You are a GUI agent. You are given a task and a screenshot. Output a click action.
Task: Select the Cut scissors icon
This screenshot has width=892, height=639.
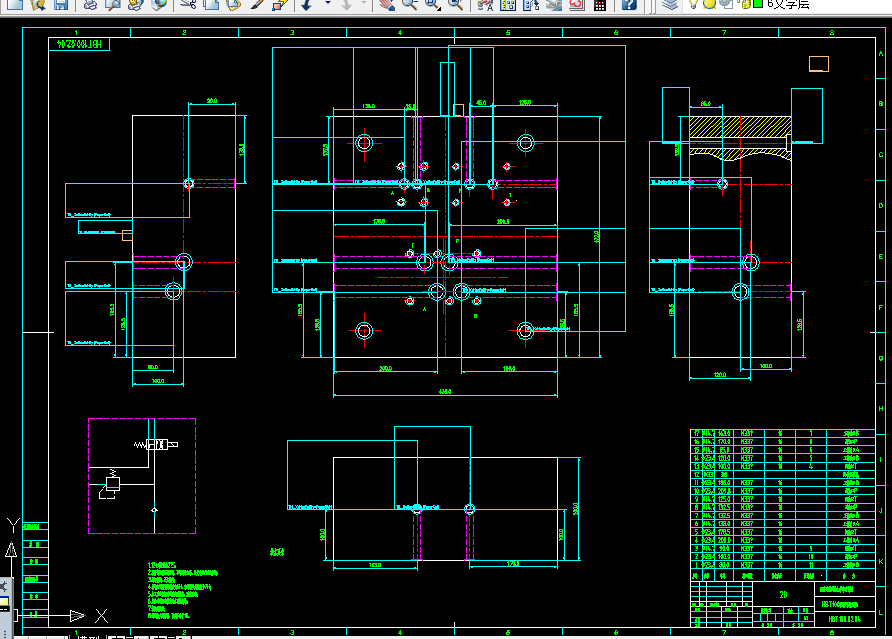point(188,5)
